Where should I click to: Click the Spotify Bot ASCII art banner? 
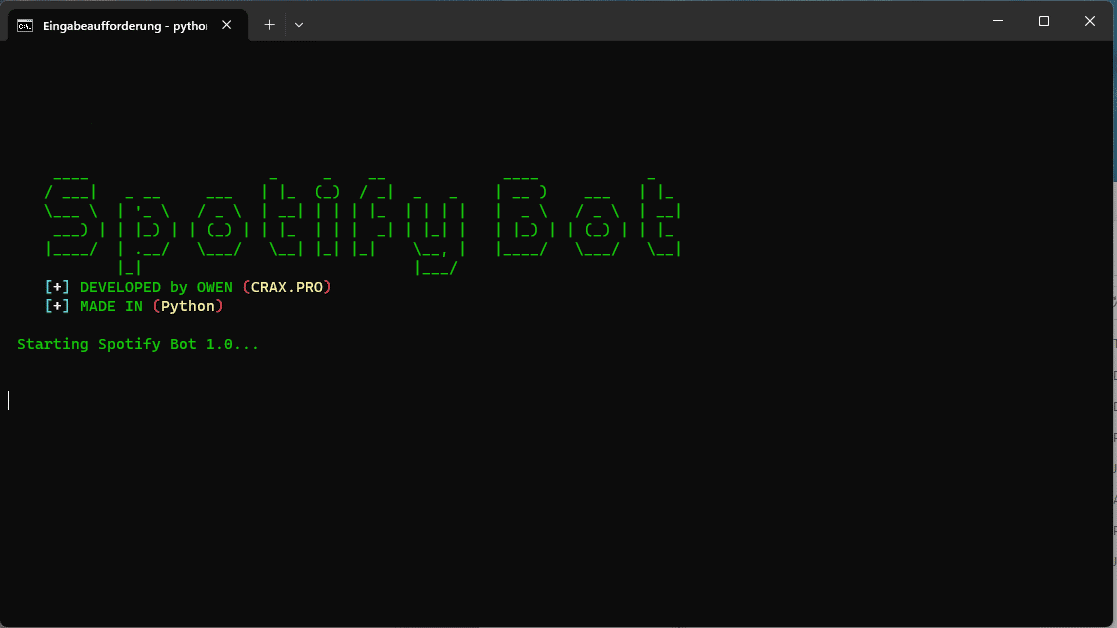coord(363,225)
